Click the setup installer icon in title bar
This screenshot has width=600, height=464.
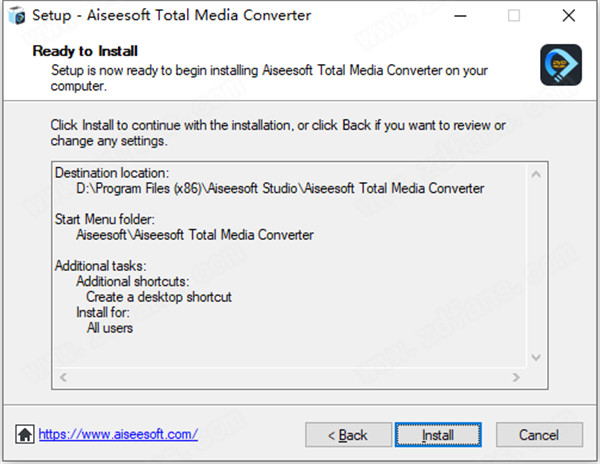[x=16, y=16]
